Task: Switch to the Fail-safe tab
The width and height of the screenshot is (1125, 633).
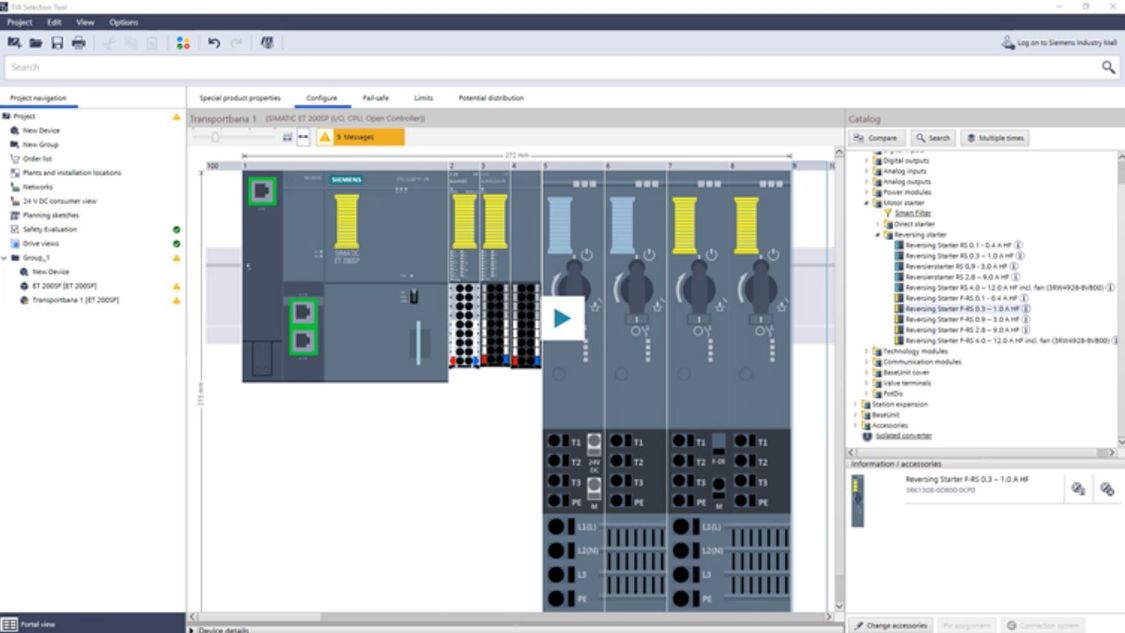Action: [x=375, y=98]
